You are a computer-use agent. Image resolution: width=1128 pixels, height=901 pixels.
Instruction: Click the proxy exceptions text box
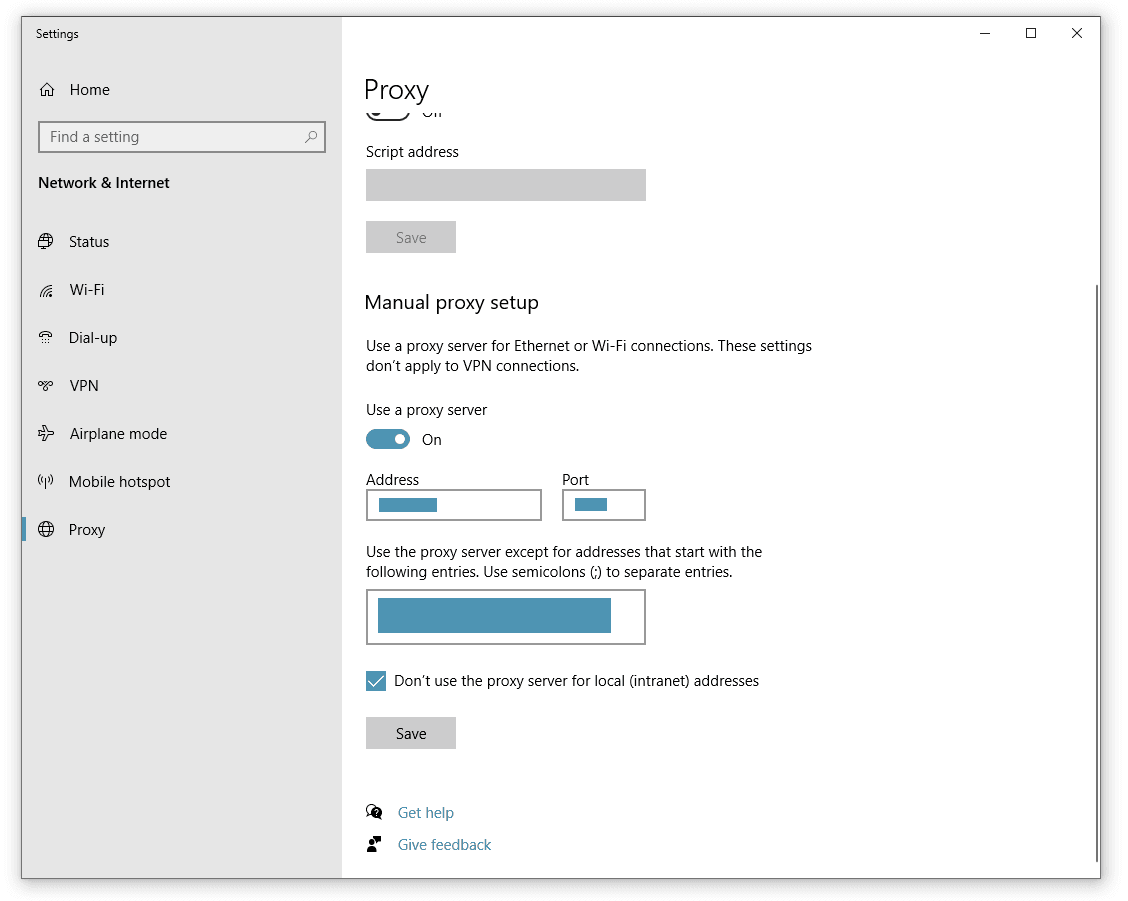click(x=506, y=617)
